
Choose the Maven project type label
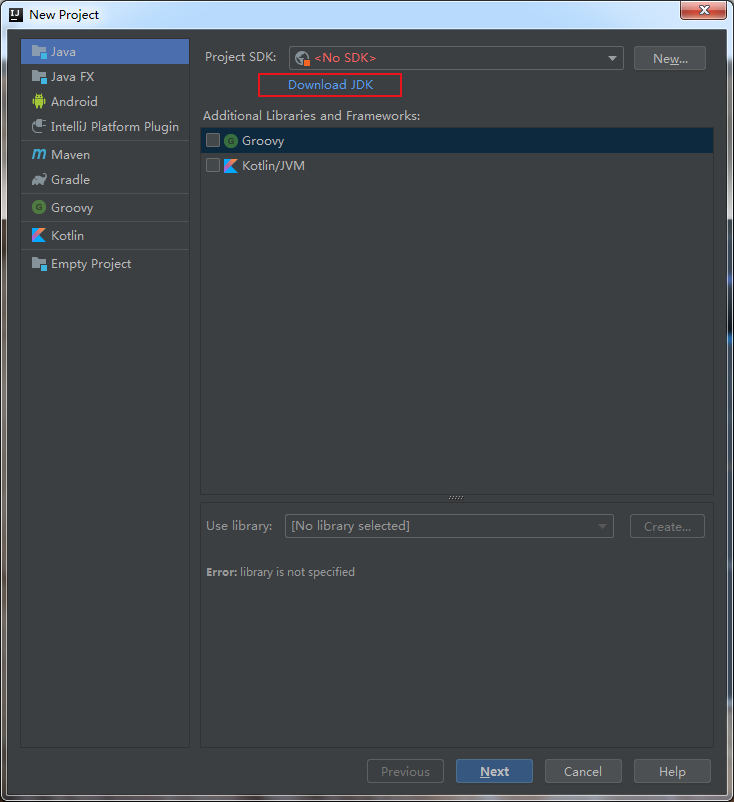(71, 154)
